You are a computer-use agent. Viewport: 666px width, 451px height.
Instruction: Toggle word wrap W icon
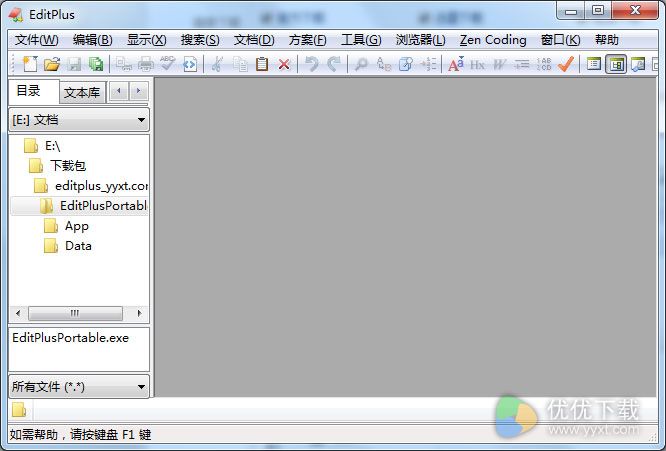(500, 64)
